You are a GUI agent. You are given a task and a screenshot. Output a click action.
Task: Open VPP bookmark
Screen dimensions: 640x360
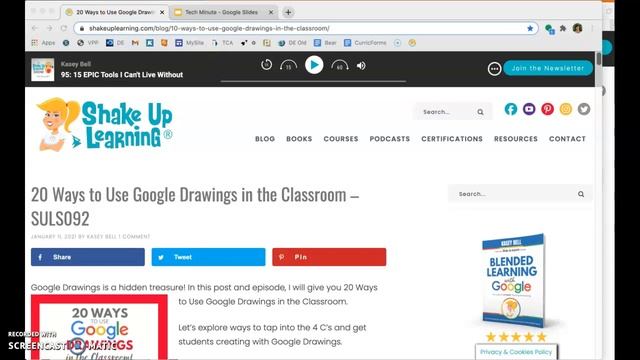click(x=88, y=42)
